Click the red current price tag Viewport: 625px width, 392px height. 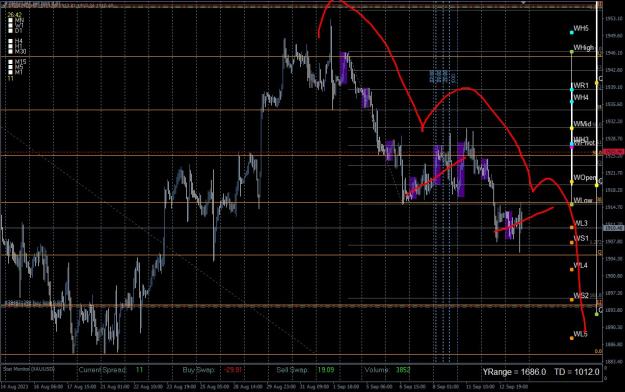pyautogui.click(x=613, y=152)
